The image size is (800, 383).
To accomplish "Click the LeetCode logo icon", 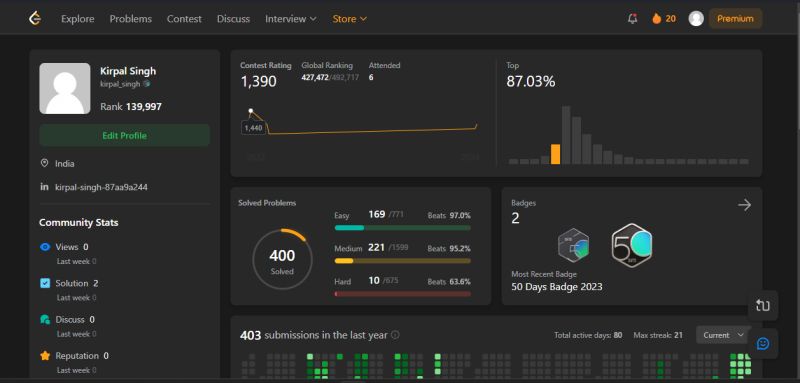I will coord(35,18).
